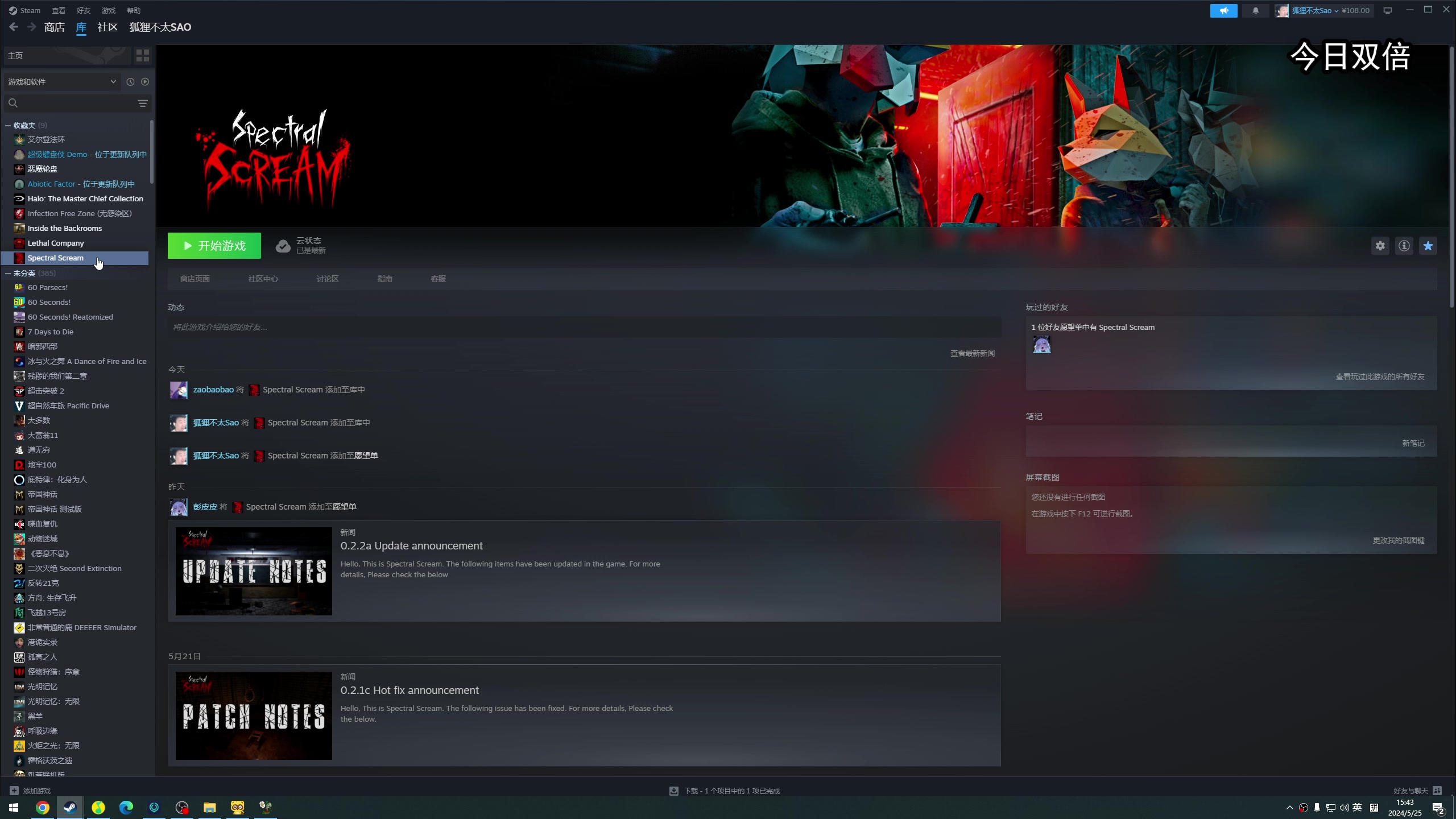
Task: Click the 主页 library home button
Action: (67, 56)
